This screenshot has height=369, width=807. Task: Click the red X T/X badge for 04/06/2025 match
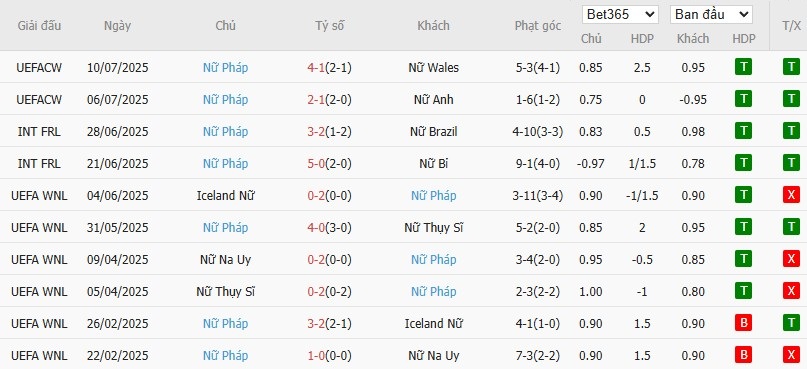(x=791, y=195)
